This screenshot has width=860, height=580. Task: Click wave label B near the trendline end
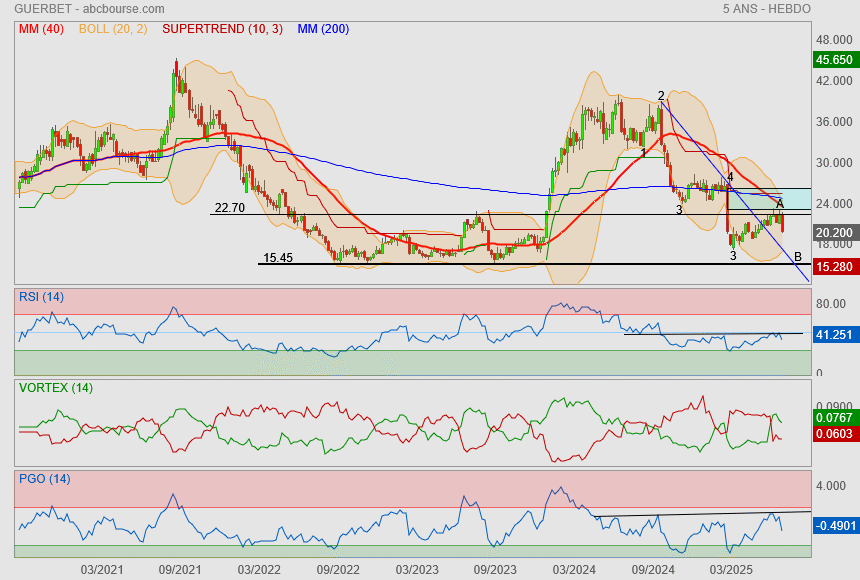click(798, 257)
